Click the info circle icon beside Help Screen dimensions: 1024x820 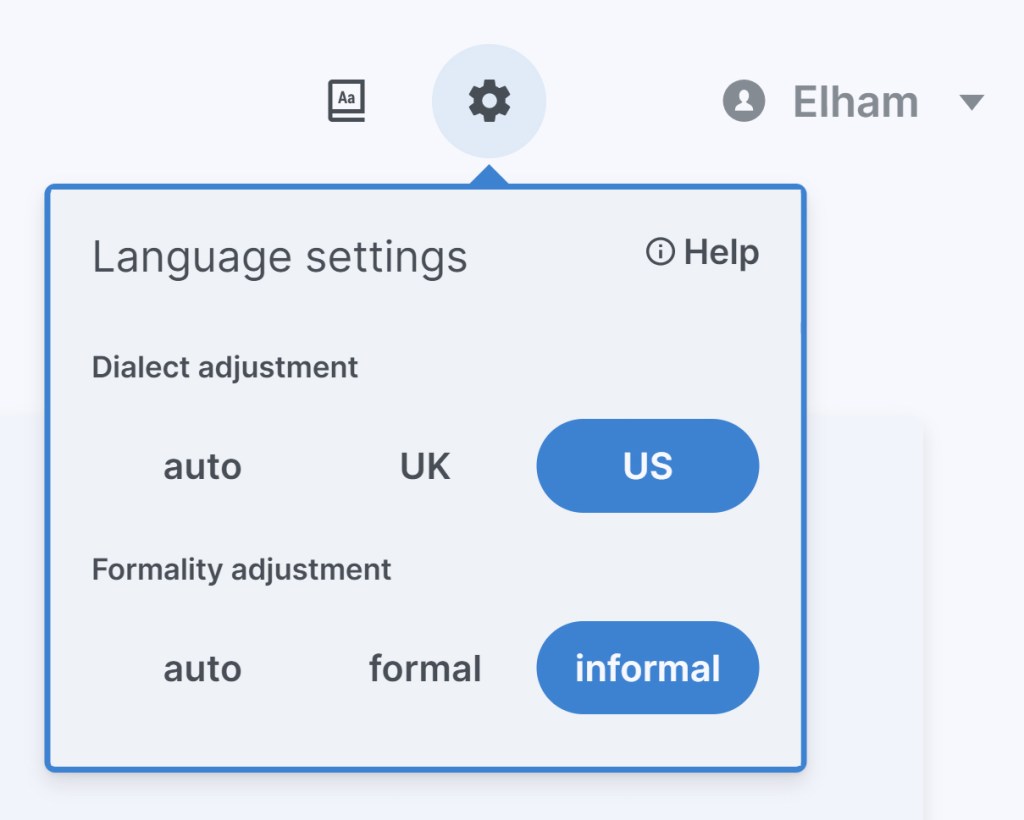660,252
